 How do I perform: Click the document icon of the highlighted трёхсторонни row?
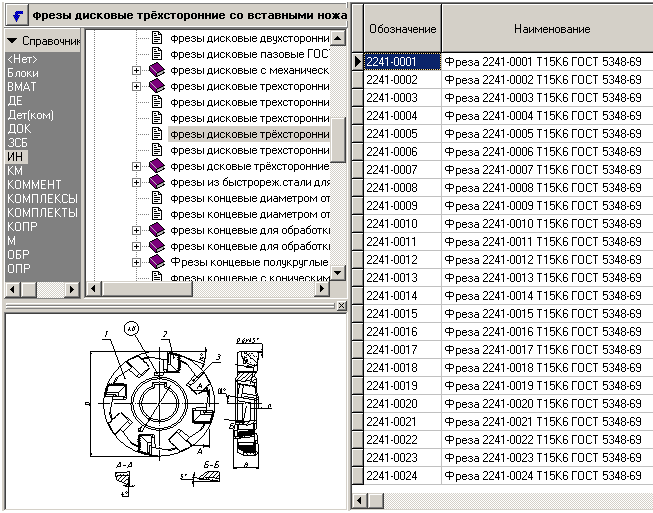tap(157, 134)
